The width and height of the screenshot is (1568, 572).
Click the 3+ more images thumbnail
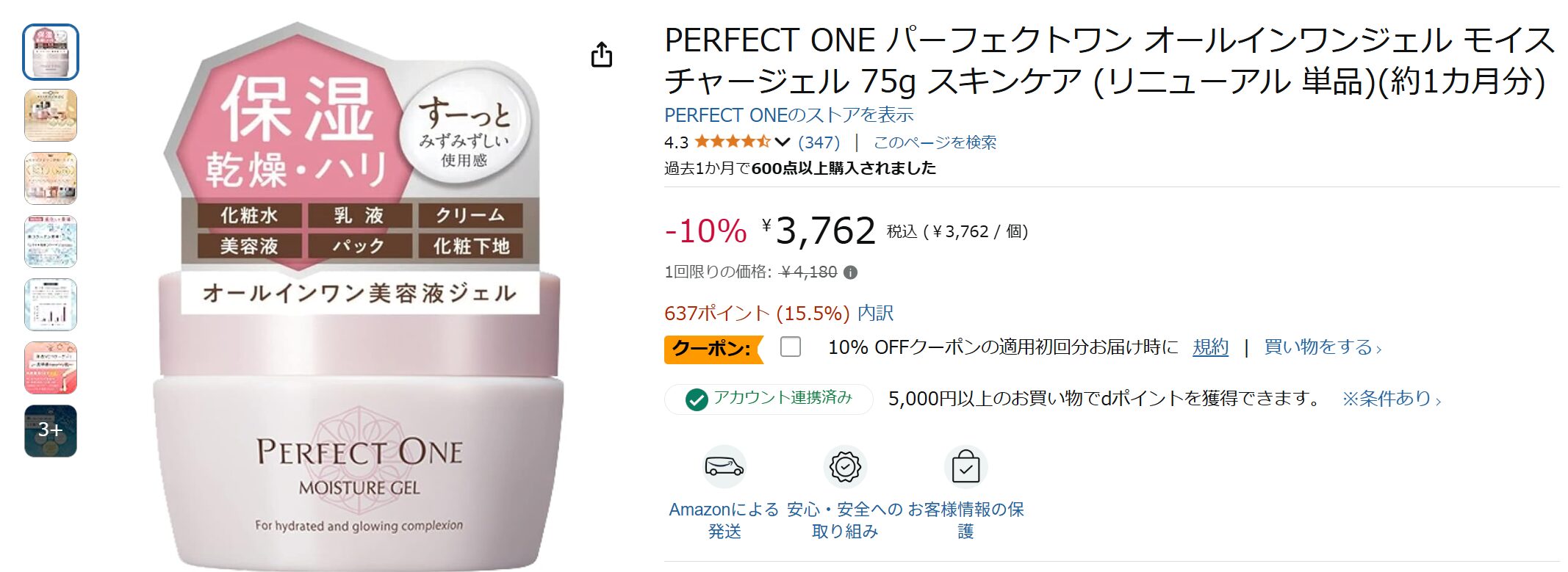[51, 432]
